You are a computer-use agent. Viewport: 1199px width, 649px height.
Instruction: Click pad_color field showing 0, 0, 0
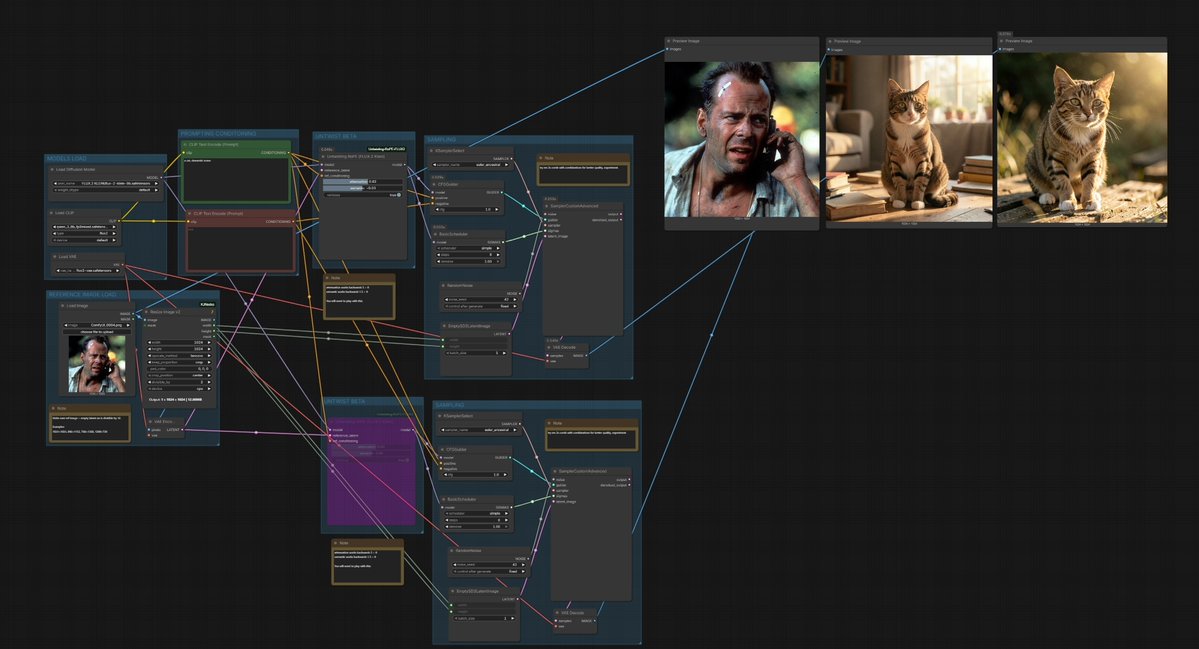[179, 368]
